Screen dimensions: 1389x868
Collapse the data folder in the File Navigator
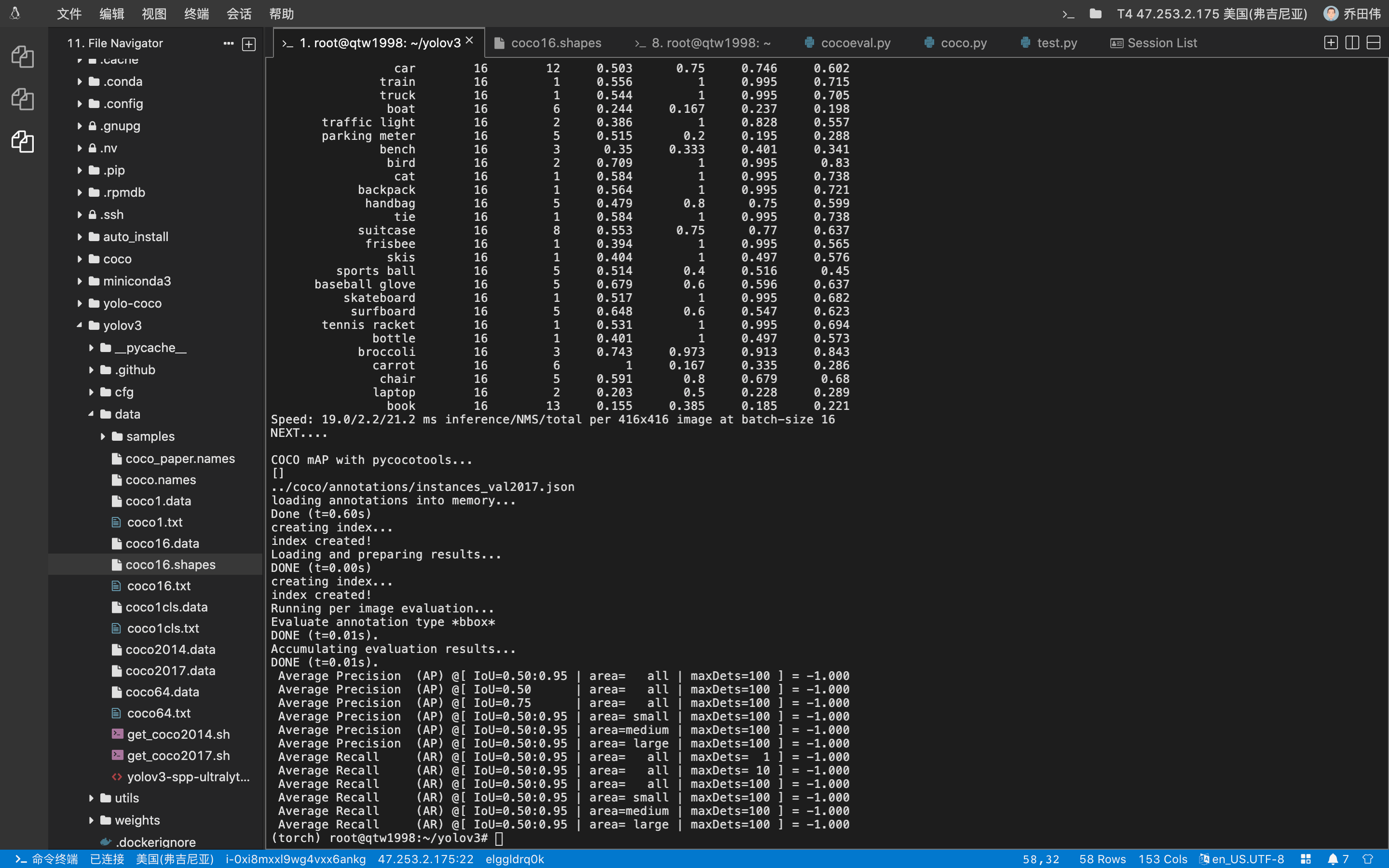pyautogui.click(x=90, y=413)
